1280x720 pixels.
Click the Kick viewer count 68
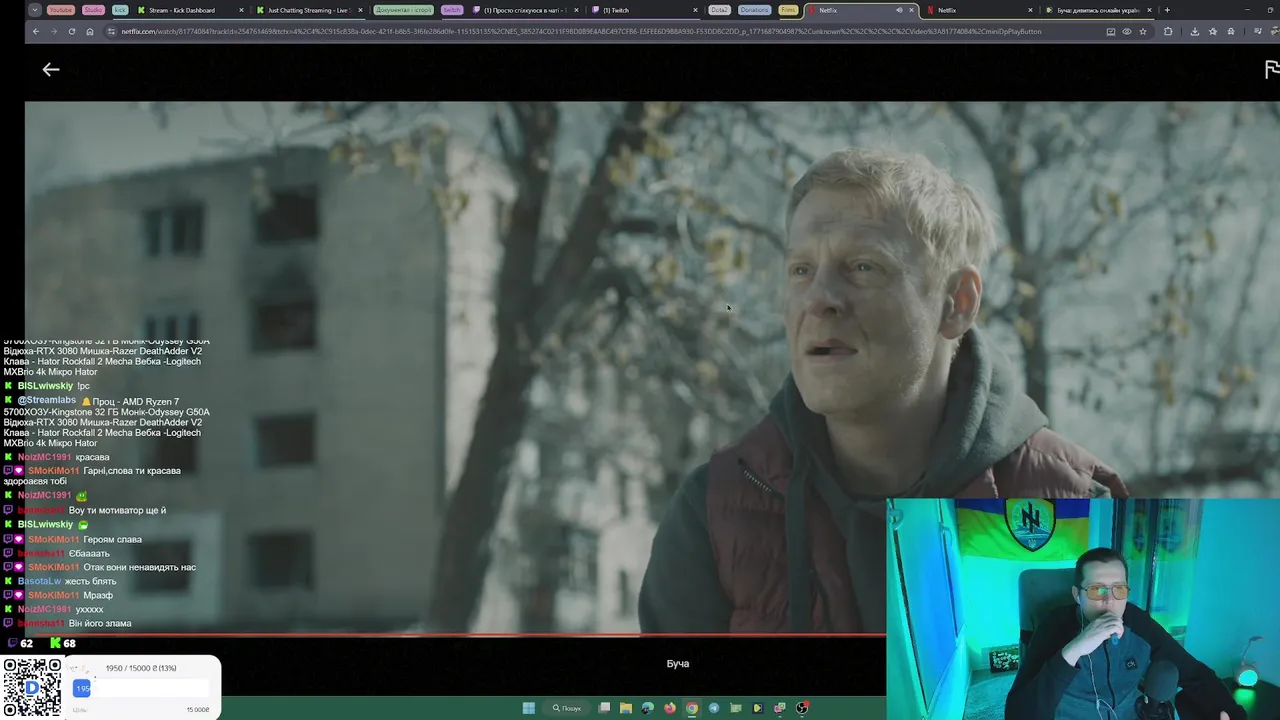[69, 643]
